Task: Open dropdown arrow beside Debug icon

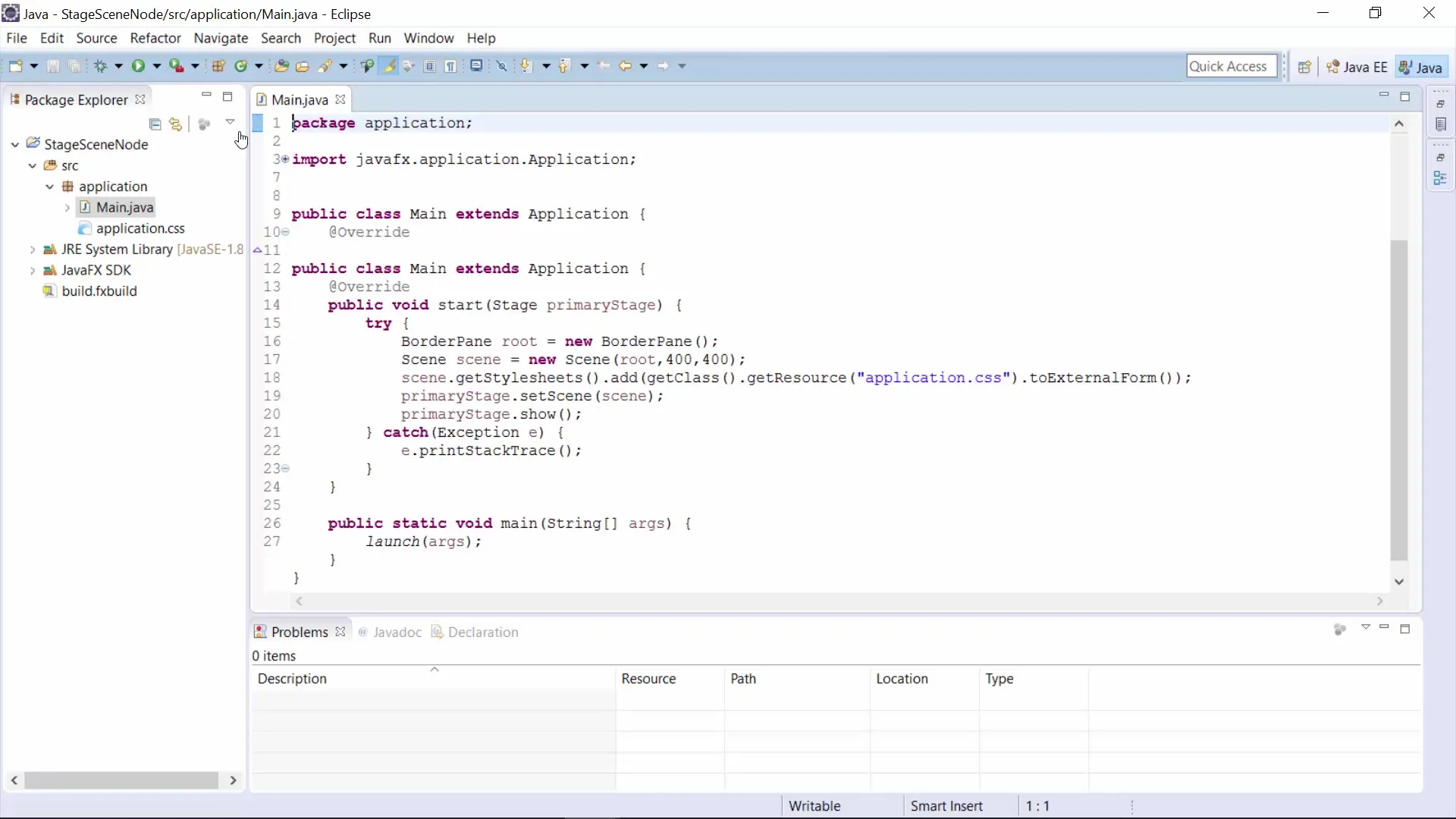Action: tap(118, 67)
